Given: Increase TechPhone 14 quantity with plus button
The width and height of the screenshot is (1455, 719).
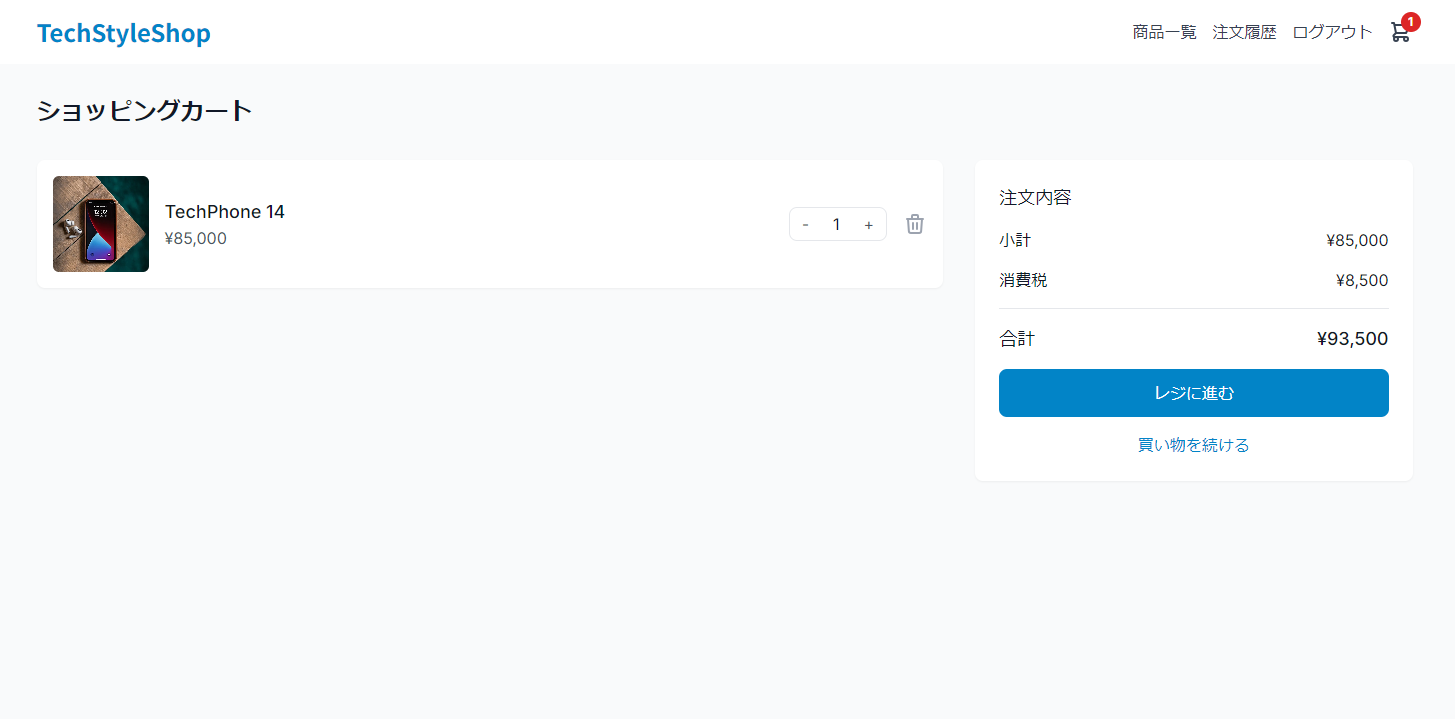Looking at the screenshot, I should [869, 224].
